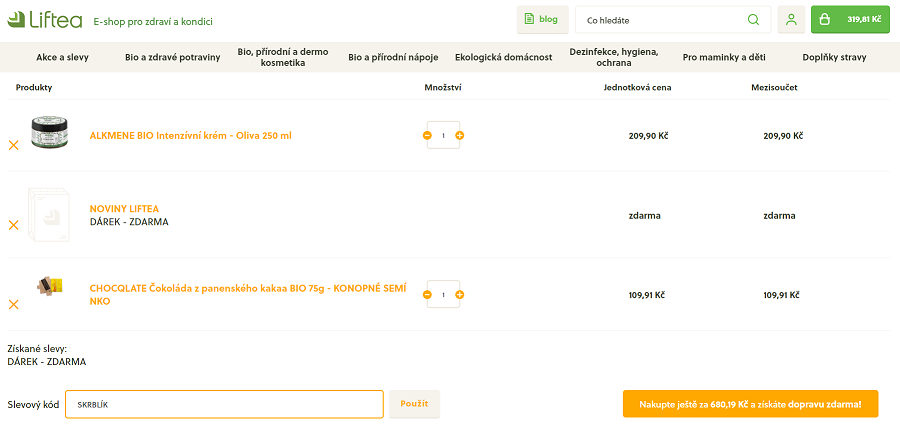Increase quantity of CHOCQLATE chocolate
The width and height of the screenshot is (900, 424).
point(460,294)
